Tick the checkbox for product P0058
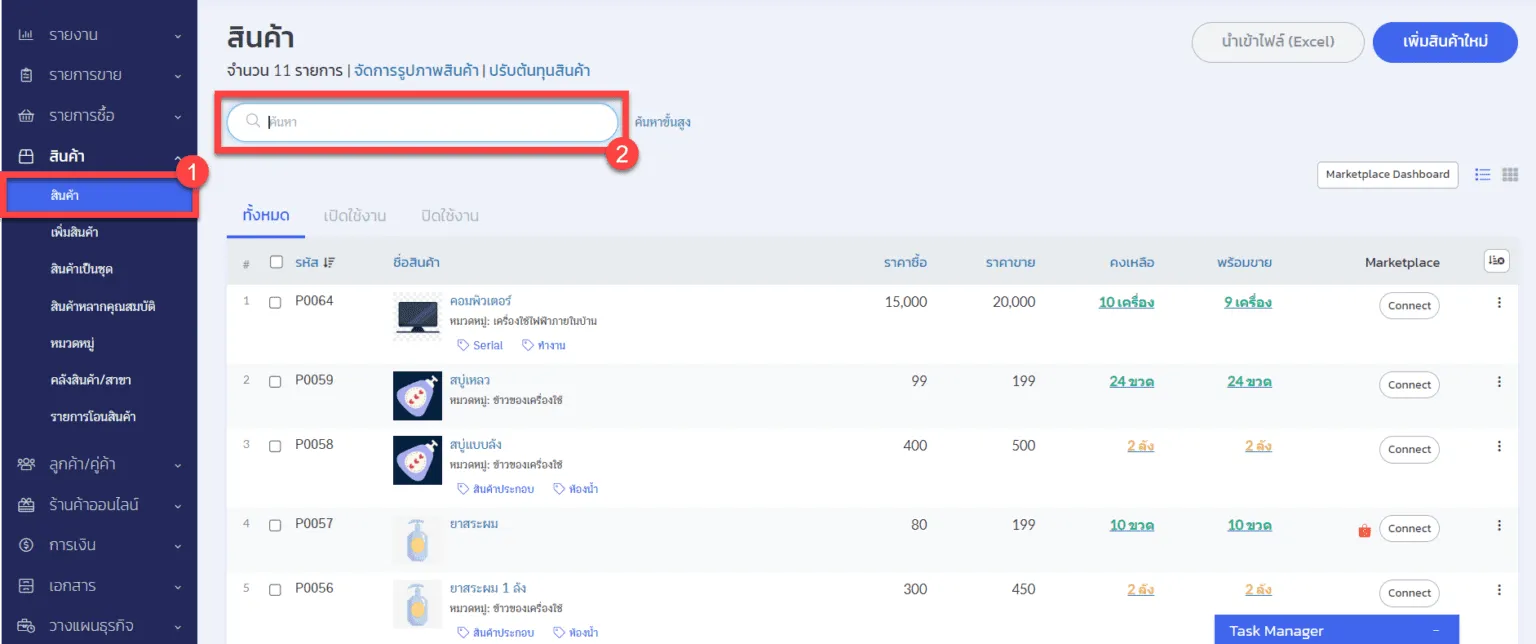Screen dimensions: 1536x644 275,446
